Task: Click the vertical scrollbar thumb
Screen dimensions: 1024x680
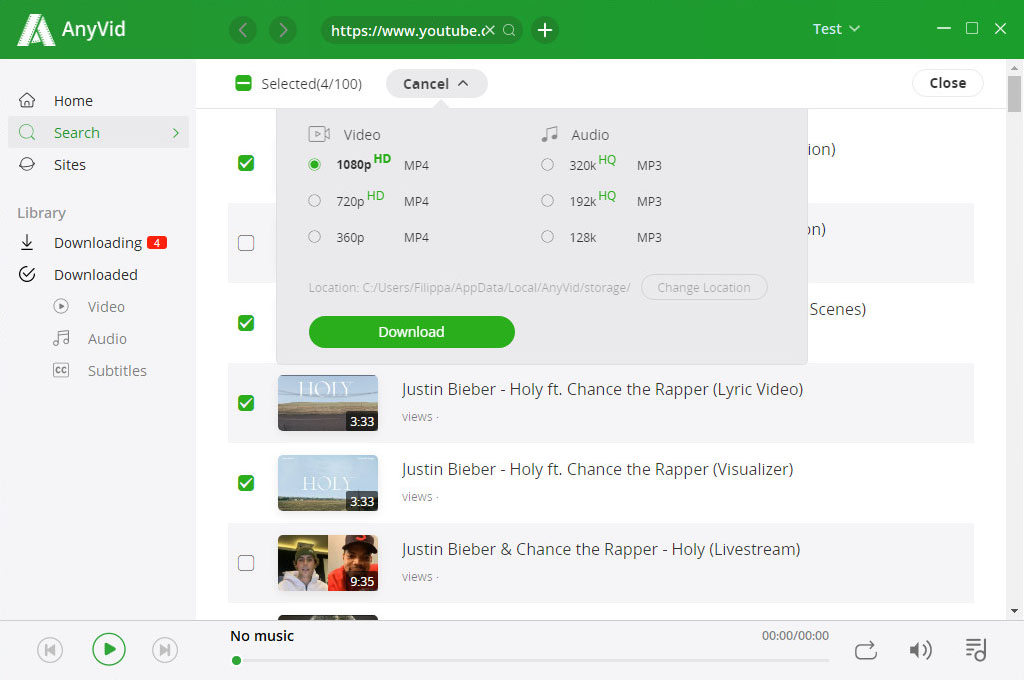Action: 1014,94
